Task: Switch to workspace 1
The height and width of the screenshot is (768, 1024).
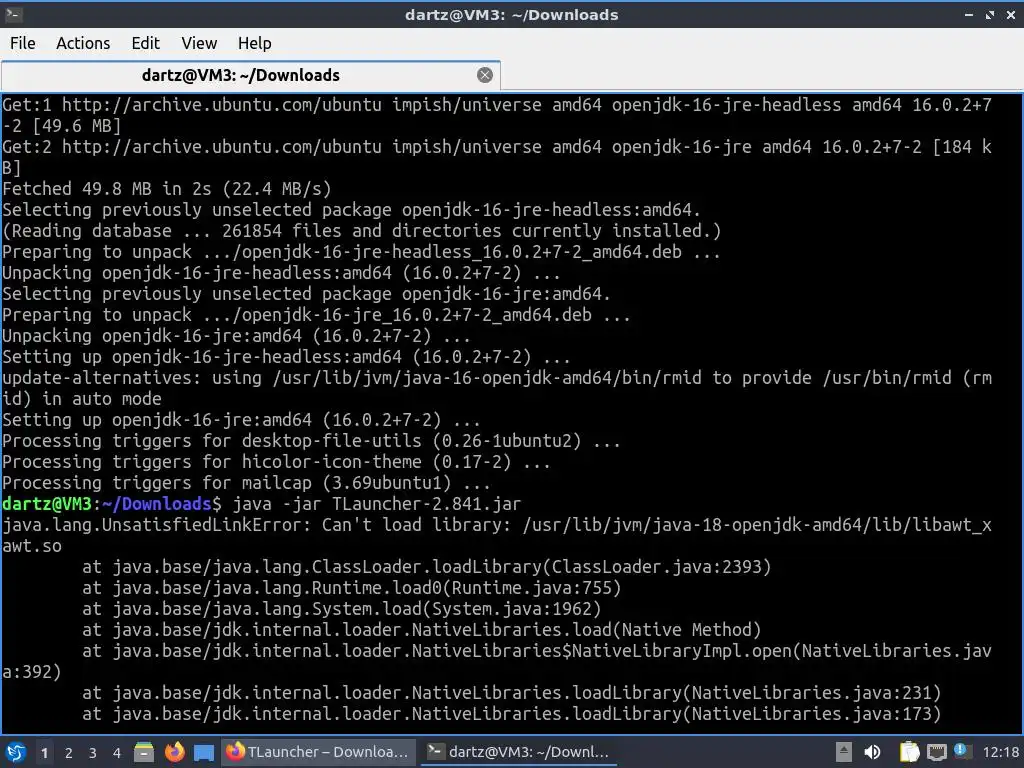Action: (44, 753)
